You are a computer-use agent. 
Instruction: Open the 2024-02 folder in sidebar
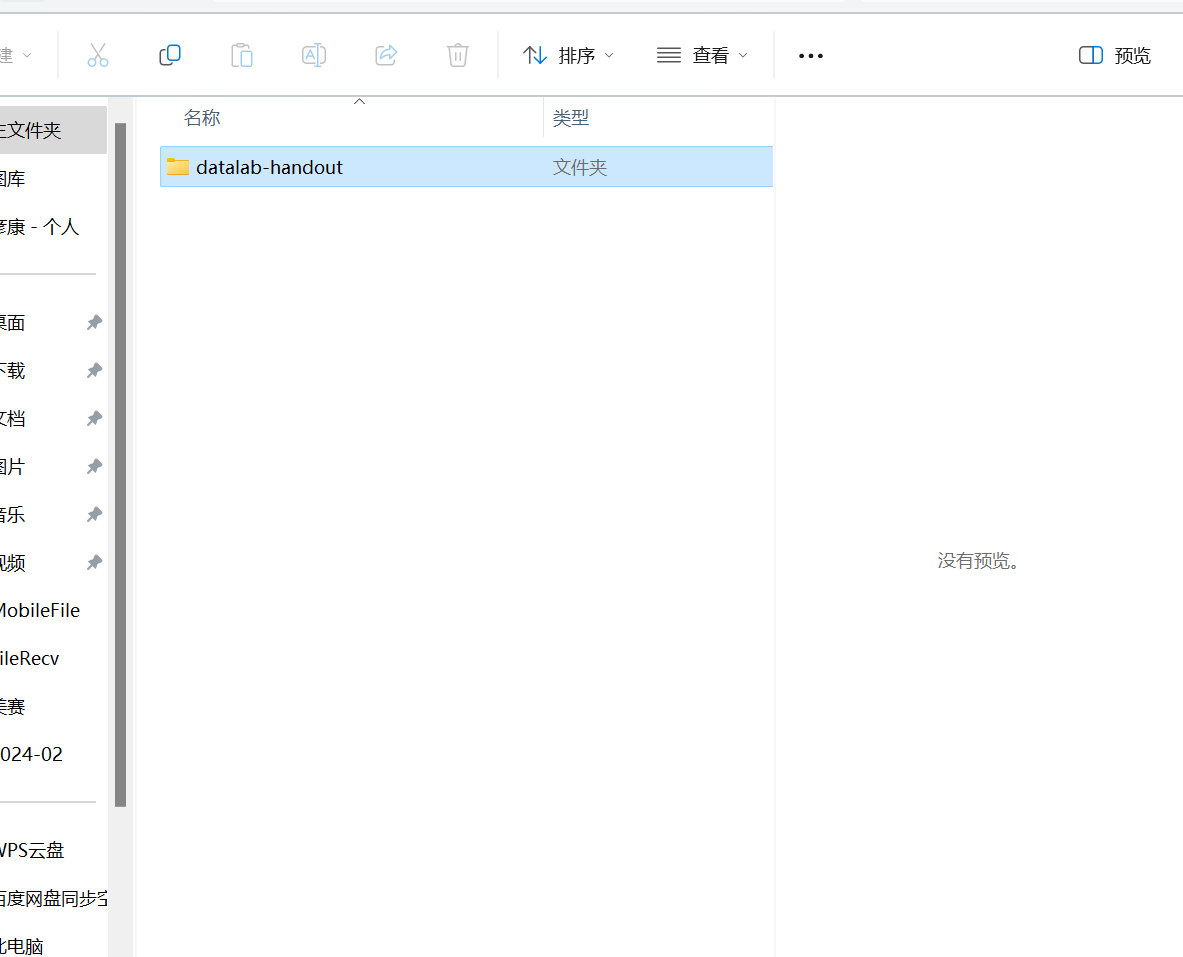31,755
